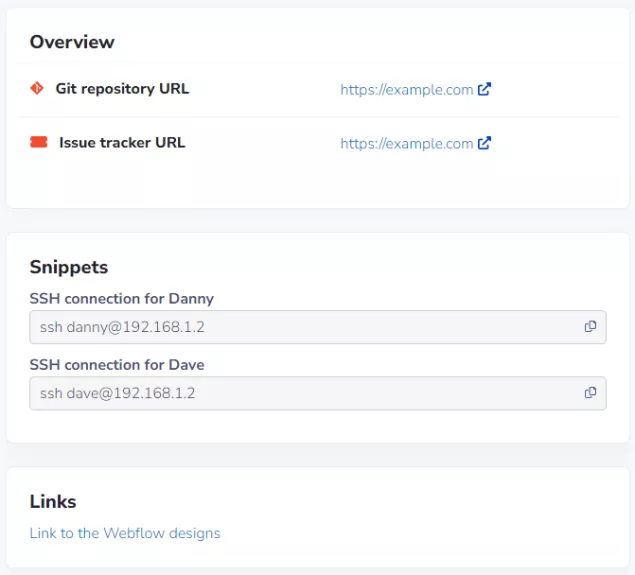Copy the Dave SSH connection snippet
The image size is (635, 575).
(x=590, y=393)
